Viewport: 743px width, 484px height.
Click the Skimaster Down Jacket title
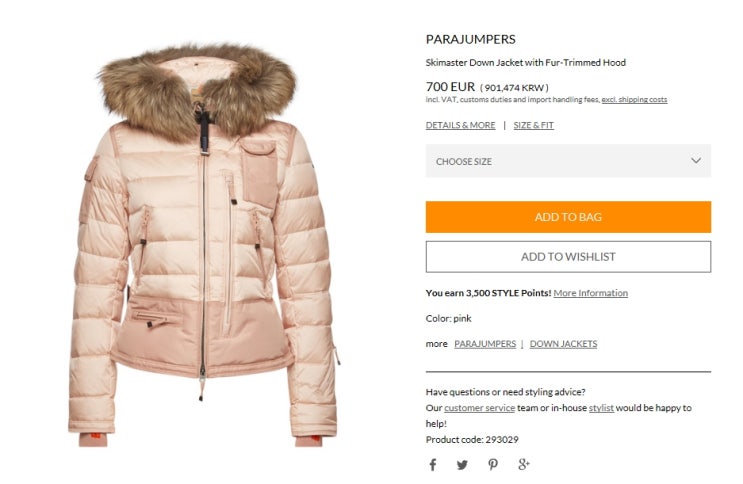(526, 63)
